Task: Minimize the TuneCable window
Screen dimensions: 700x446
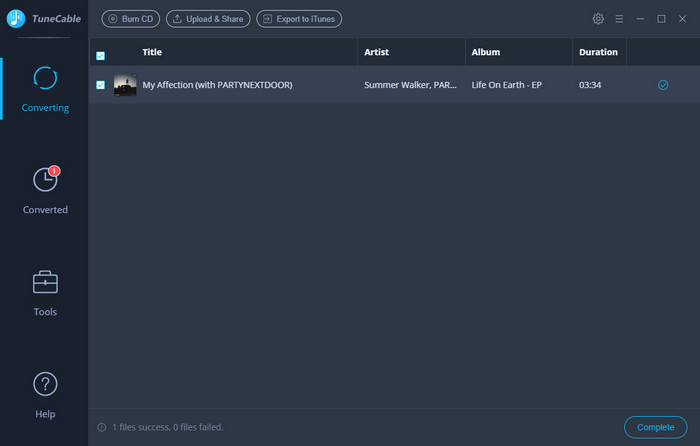Action: click(640, 19)
